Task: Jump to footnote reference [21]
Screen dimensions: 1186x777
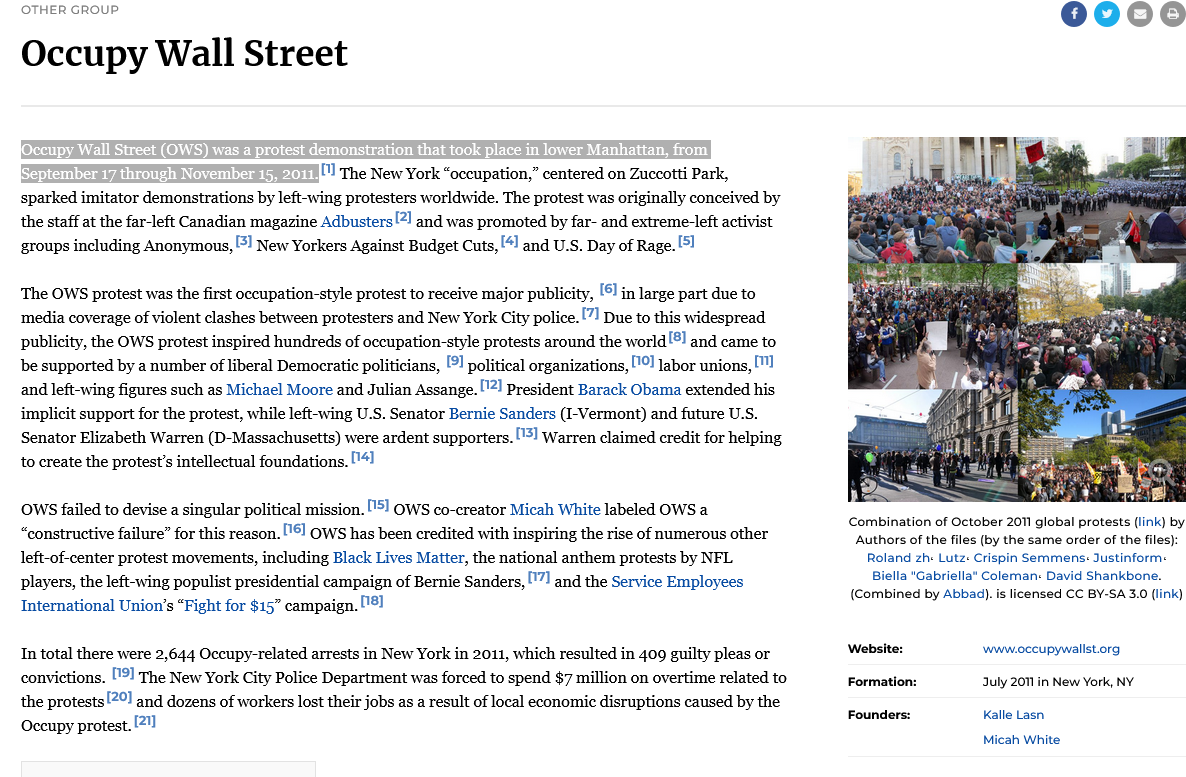Action: (x=144, y=722)
